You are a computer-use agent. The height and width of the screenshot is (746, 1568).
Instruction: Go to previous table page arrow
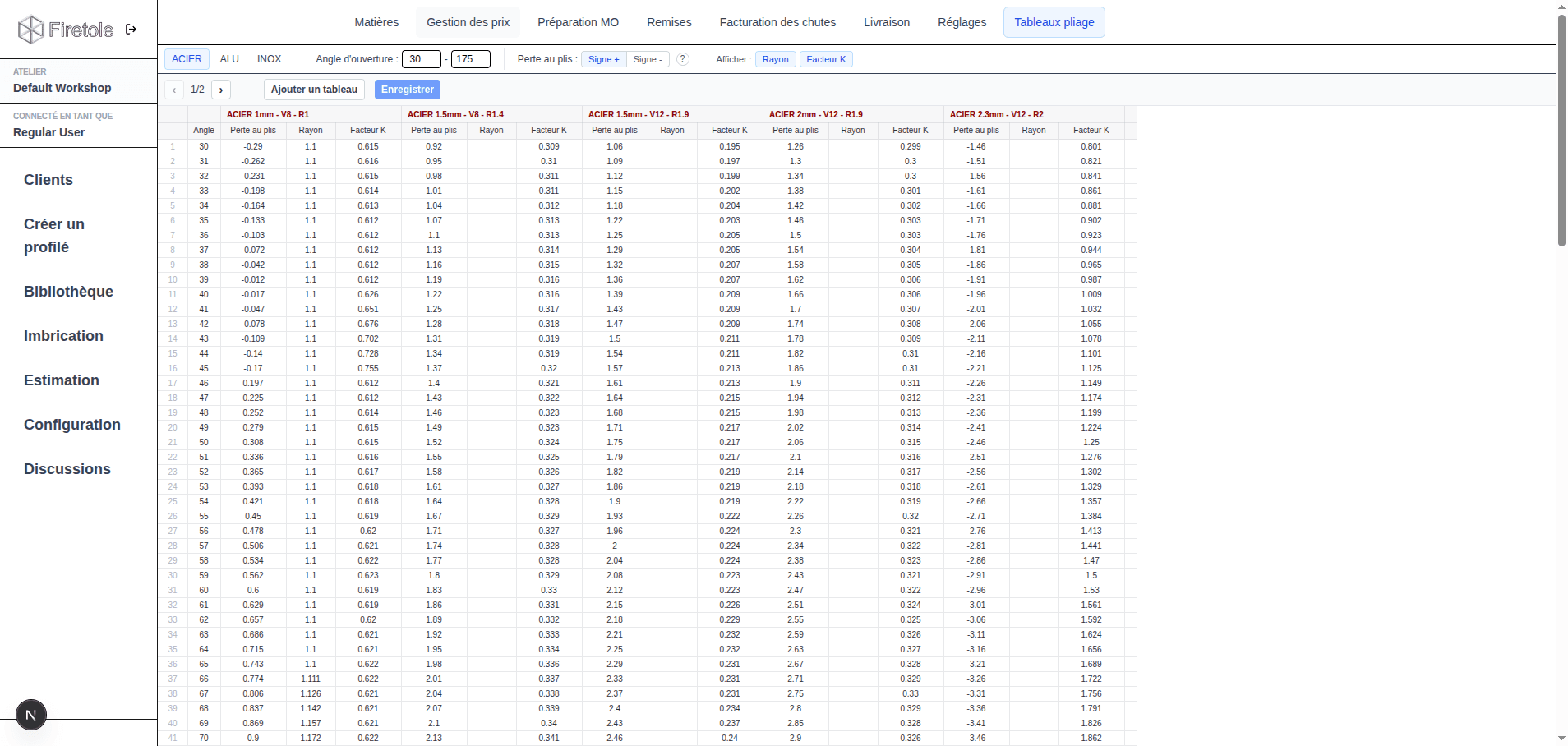pos(174,90)
